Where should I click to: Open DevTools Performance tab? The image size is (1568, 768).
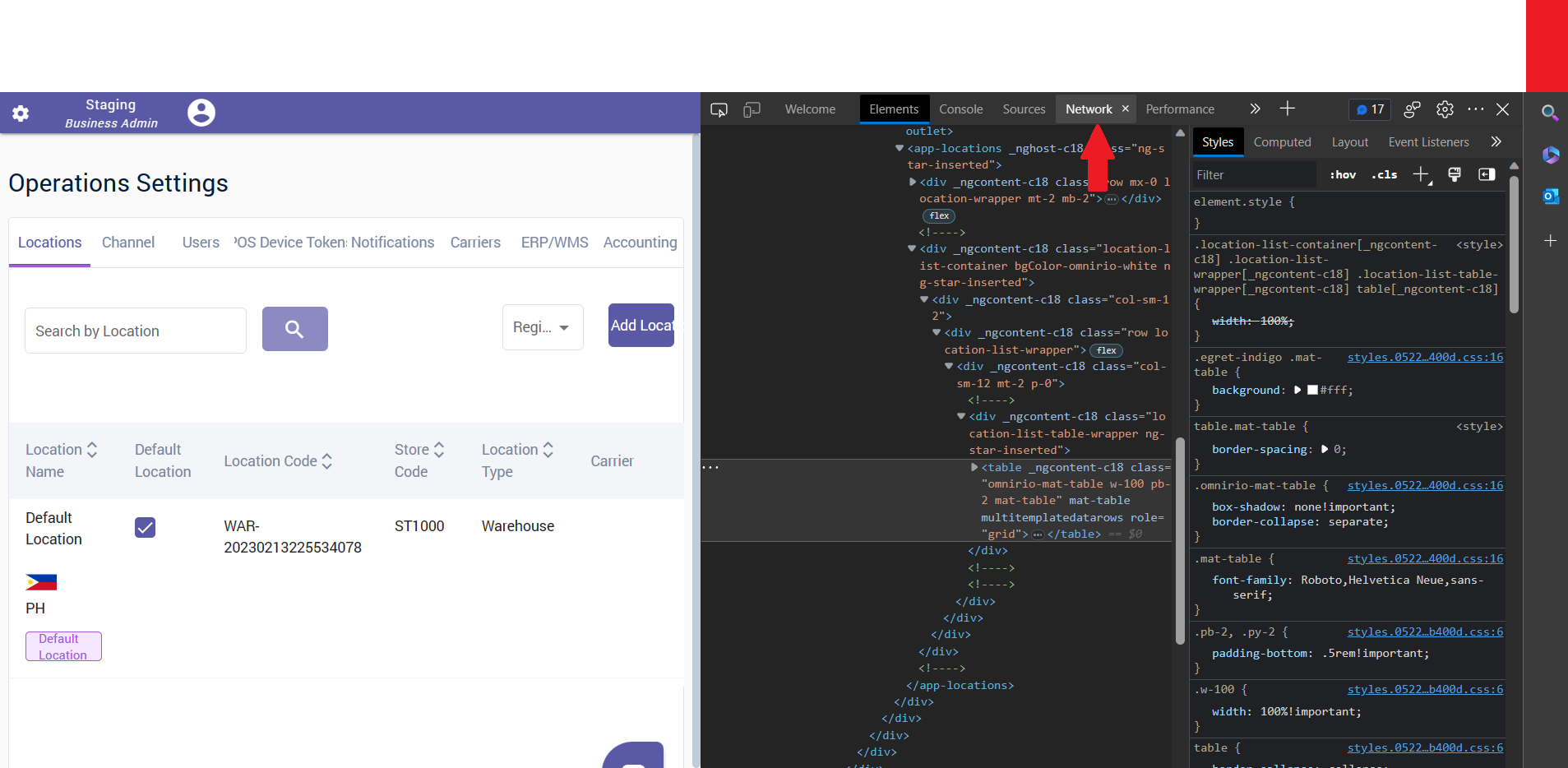coord(1180,109)
